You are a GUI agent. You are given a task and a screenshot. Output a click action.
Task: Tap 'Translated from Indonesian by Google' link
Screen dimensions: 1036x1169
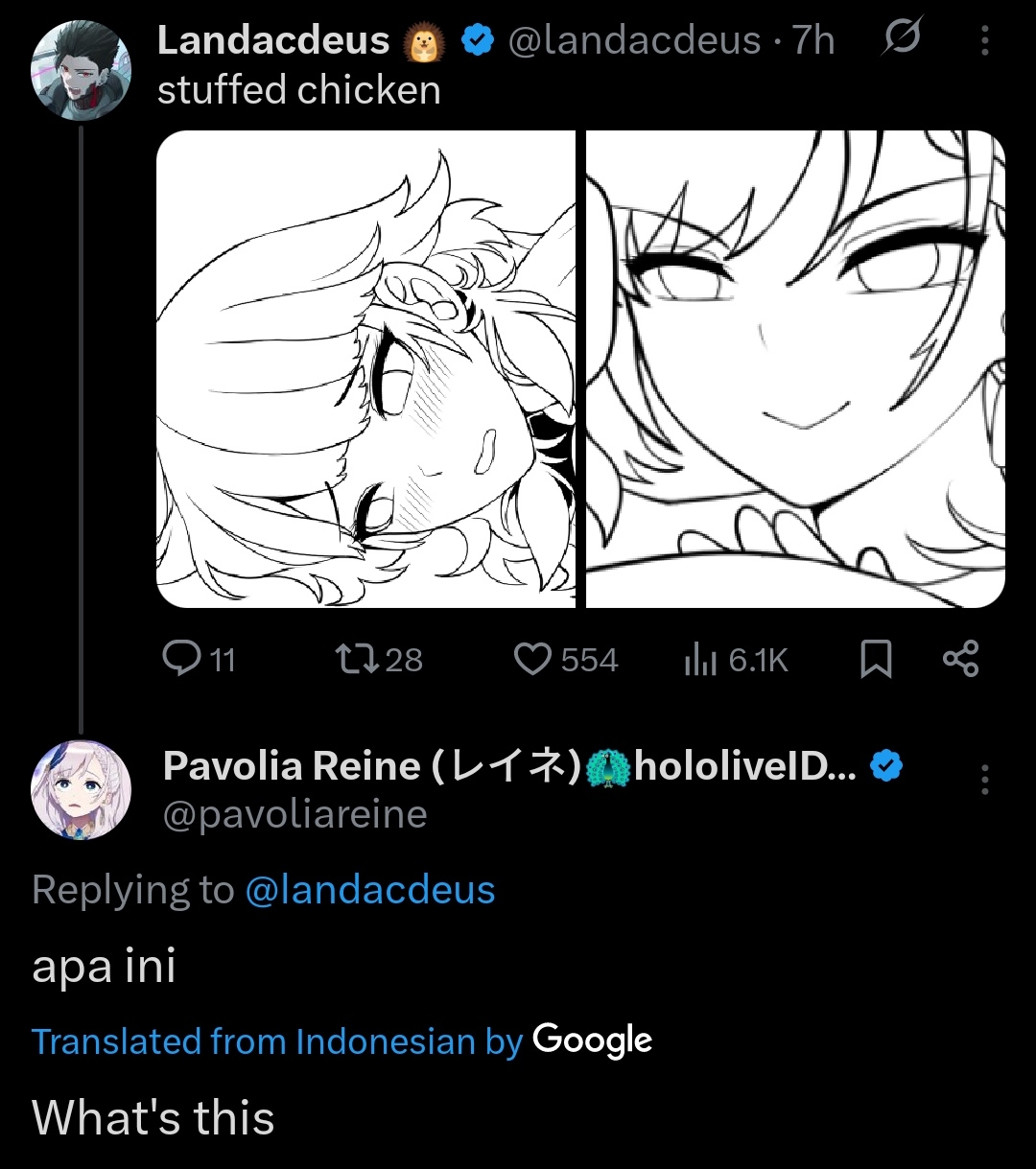pos(342,1040)
